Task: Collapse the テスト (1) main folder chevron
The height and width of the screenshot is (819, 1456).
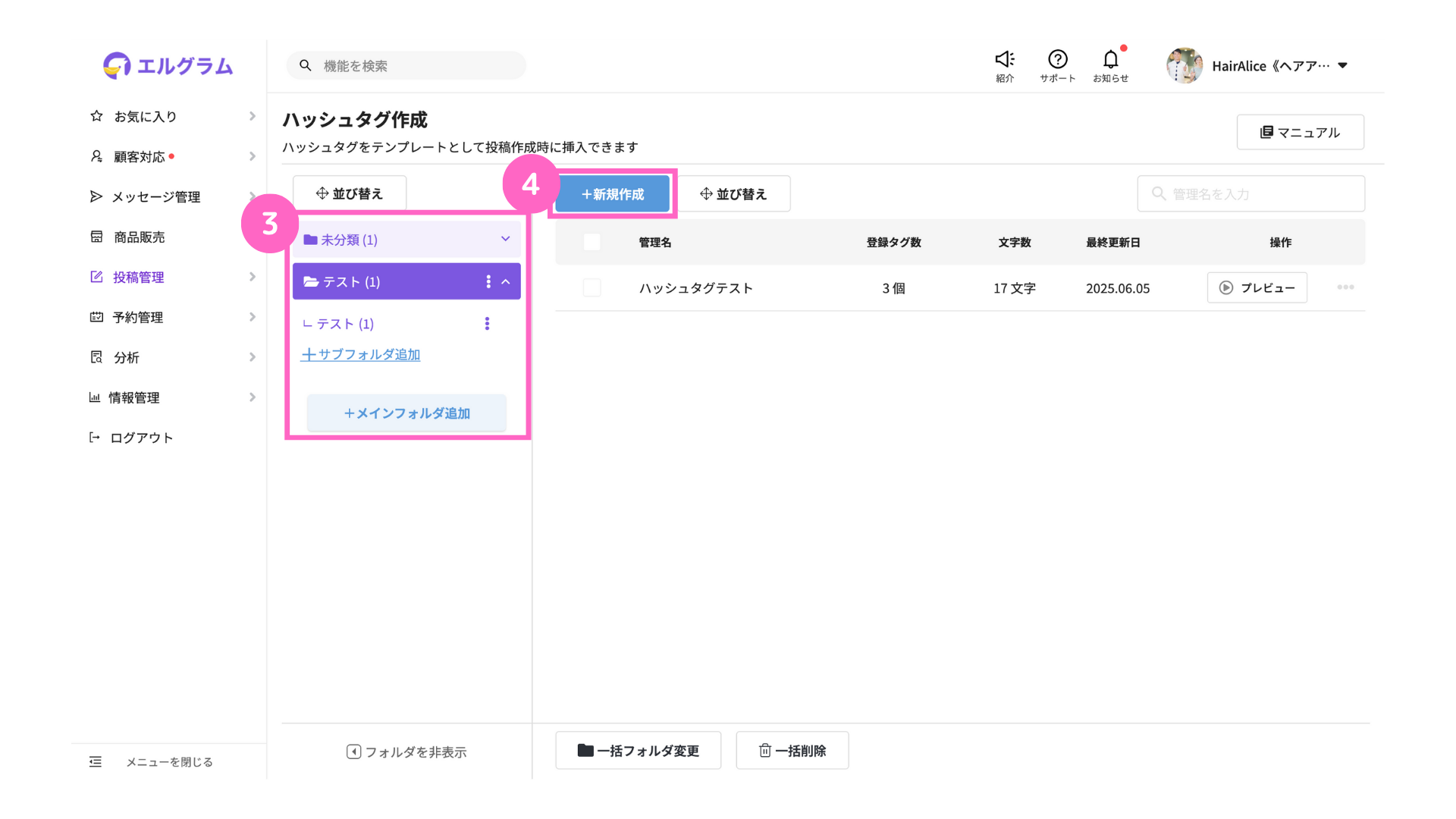Action: click(506, 281)
